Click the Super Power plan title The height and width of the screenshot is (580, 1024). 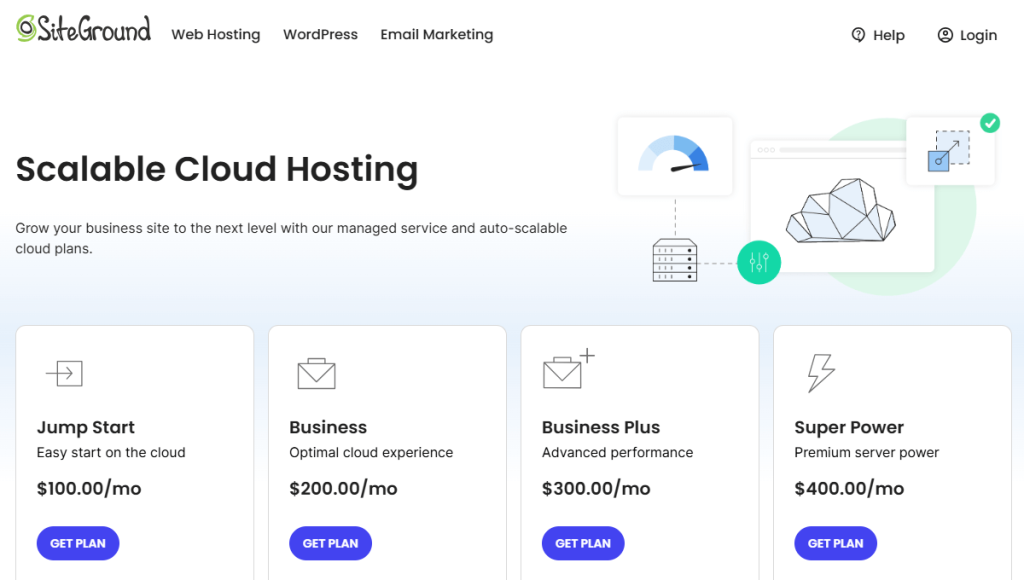(x=849, y=427)
